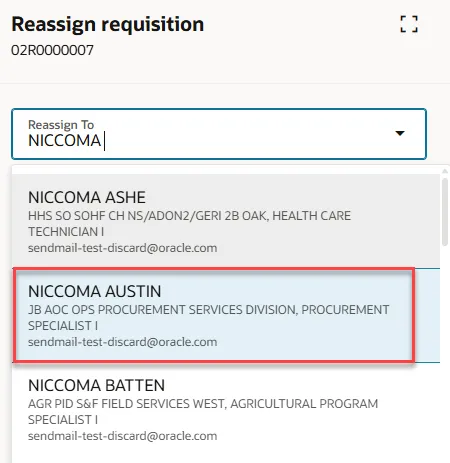Click requisition number 02R0000007
The image size is (450, 463).
click(x=52, y=50)
